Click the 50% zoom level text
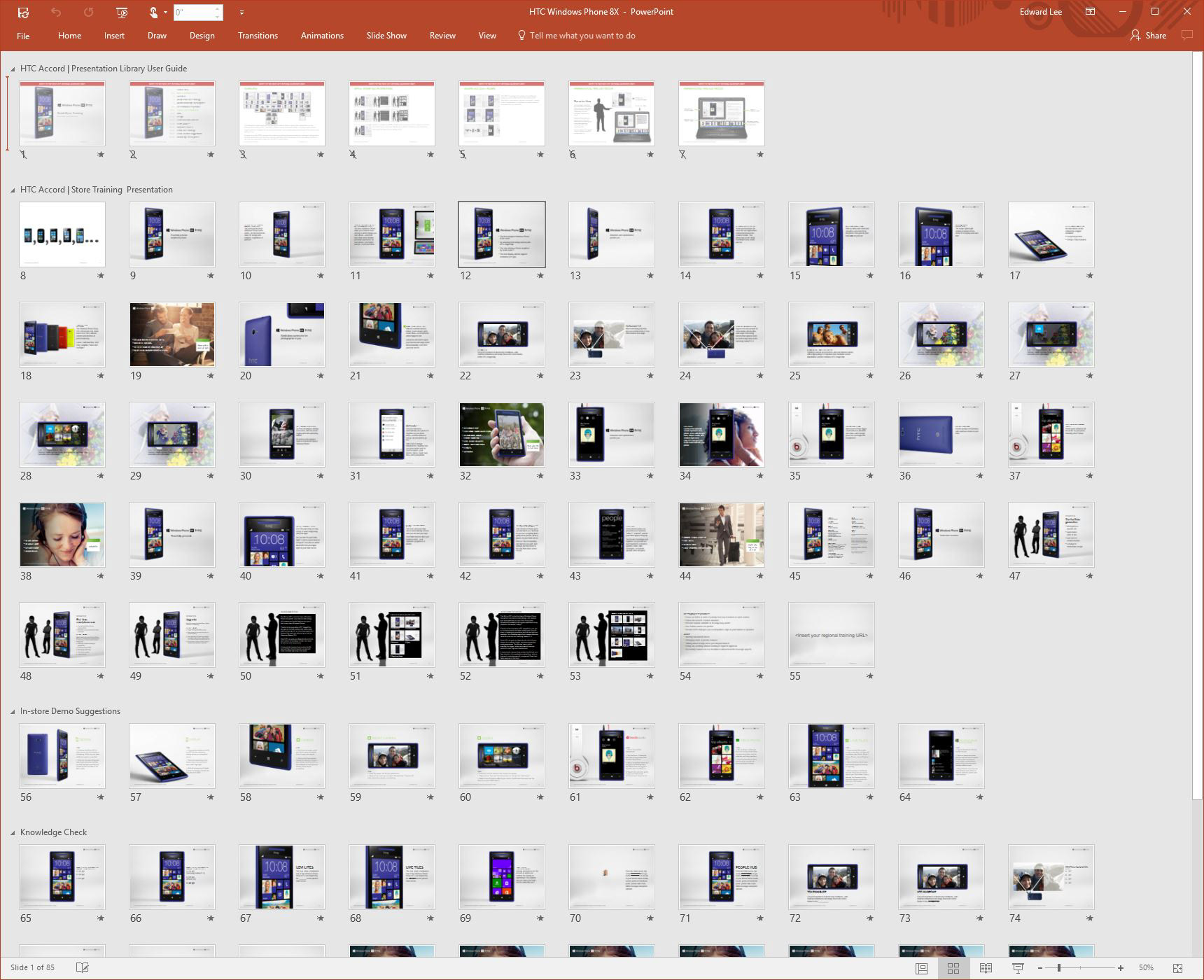This screenshot has height=980, width=1204. pos(1145,968)
